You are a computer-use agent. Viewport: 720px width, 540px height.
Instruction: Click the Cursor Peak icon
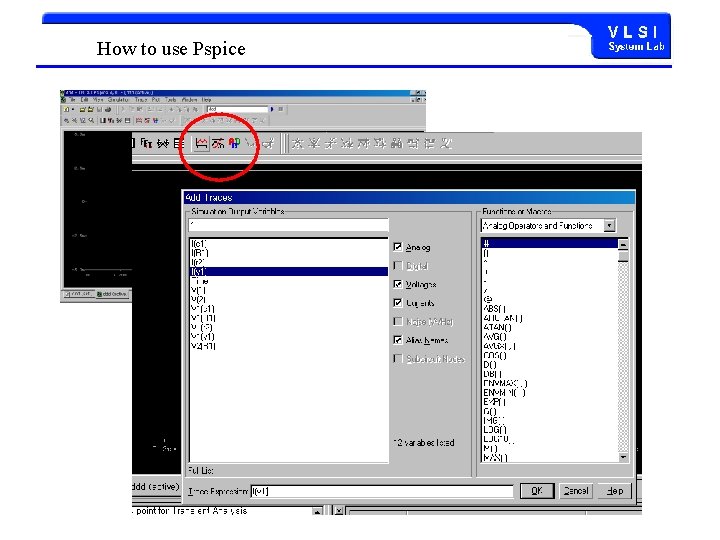point(298,143)
